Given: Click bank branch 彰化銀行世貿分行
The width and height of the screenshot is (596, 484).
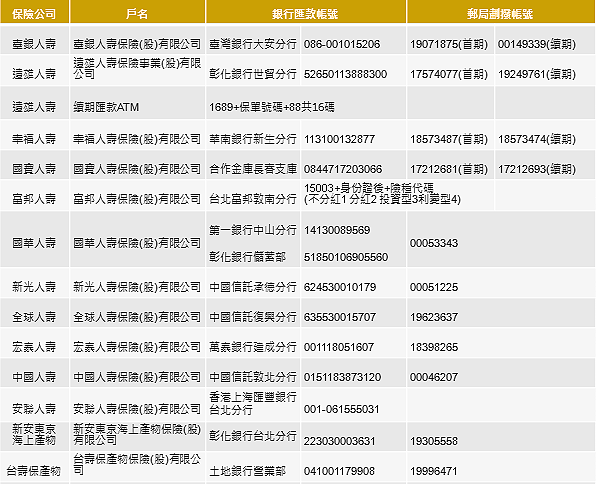Looking at the screenshot, I should coord(253,74).
